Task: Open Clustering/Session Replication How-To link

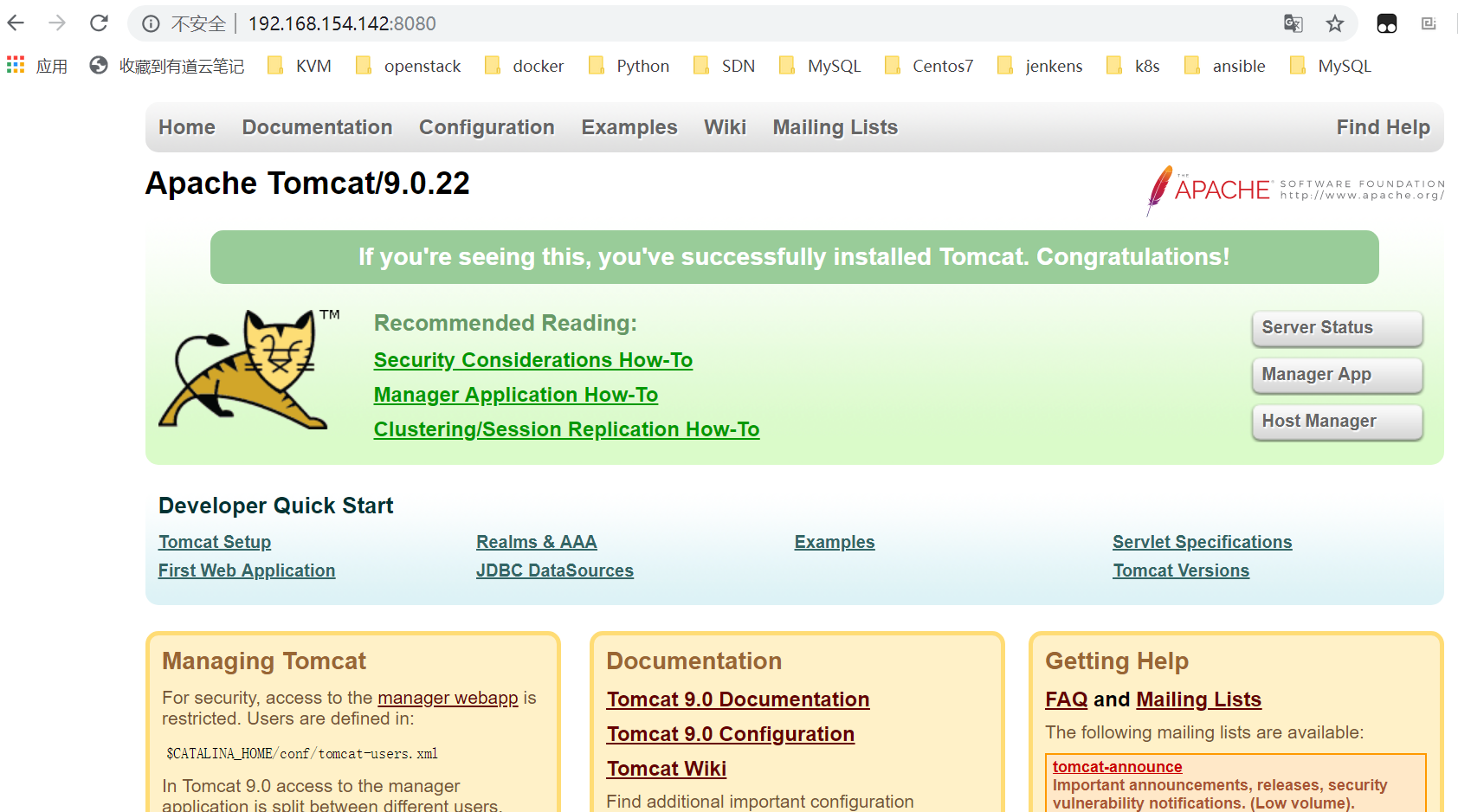Action: point(567,429)
